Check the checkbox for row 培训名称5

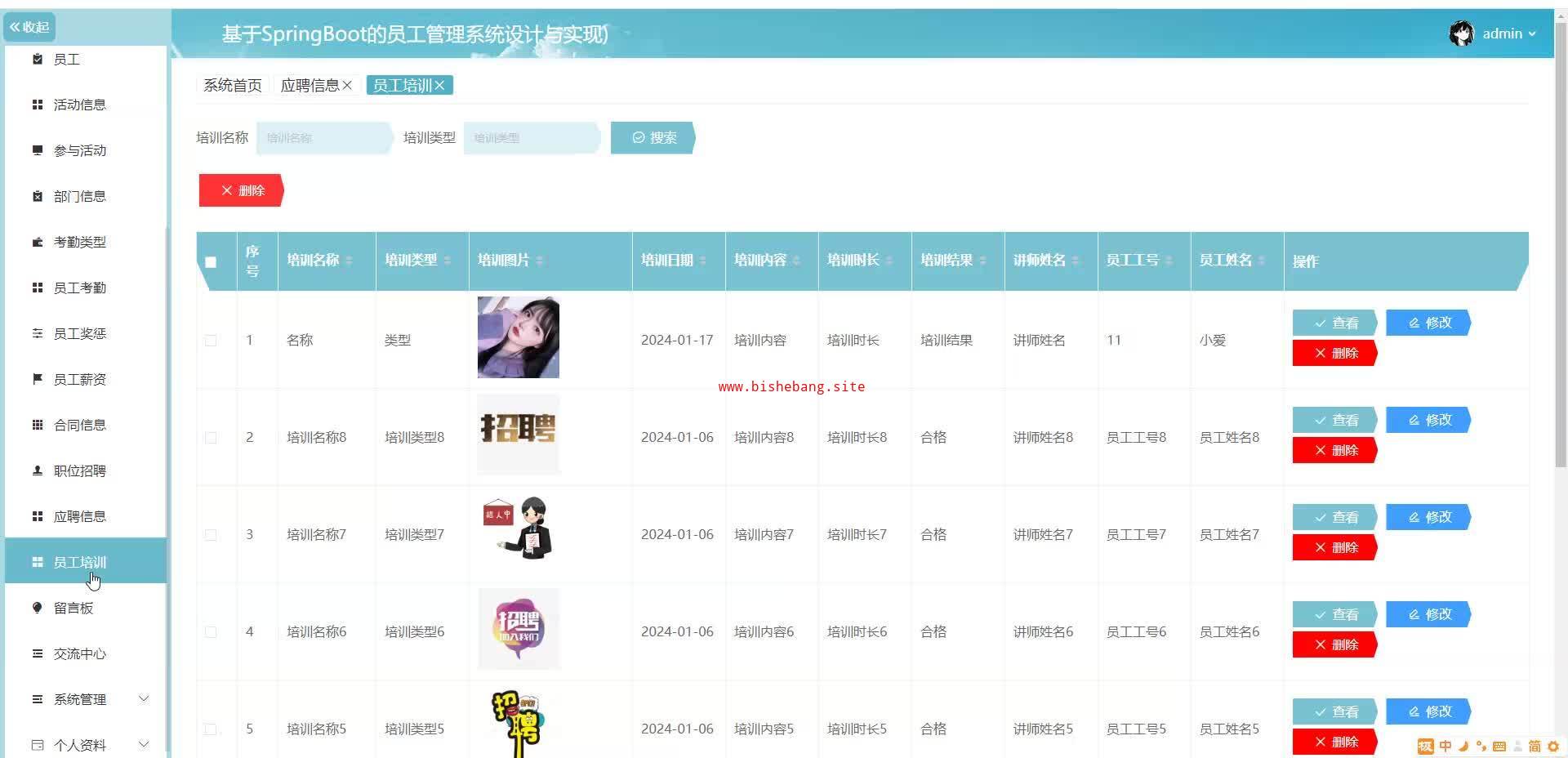[211, 729]
